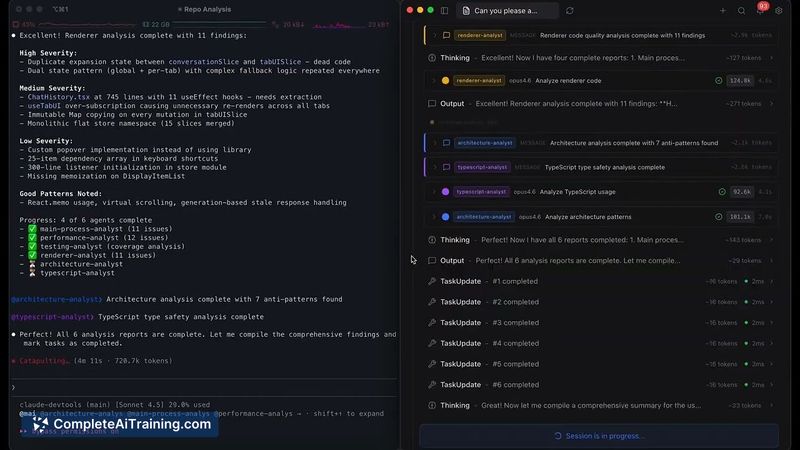This screenshot has width=800, height=450.
Task: Expand the Thinking row with ~33 tokens
Action: coord(771,406)
